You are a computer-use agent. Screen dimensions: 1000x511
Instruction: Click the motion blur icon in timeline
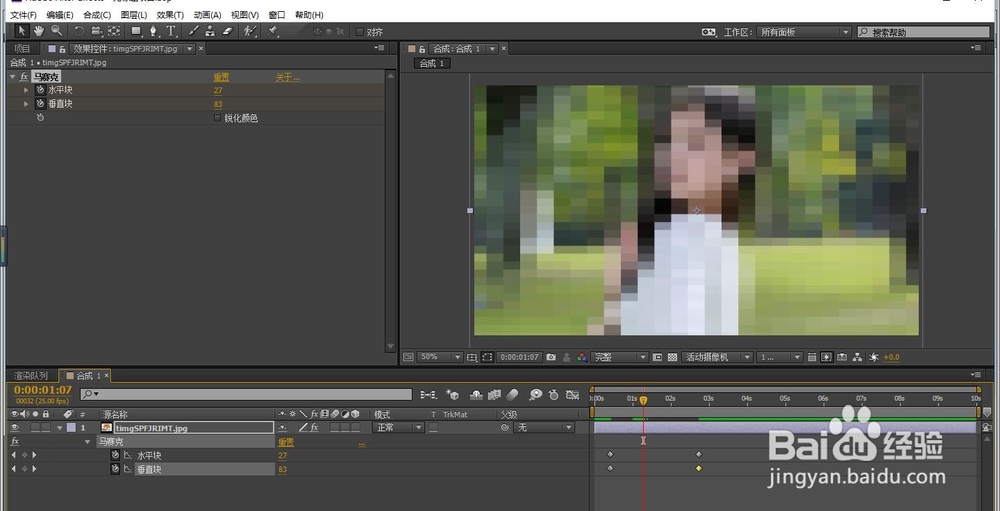511,396
